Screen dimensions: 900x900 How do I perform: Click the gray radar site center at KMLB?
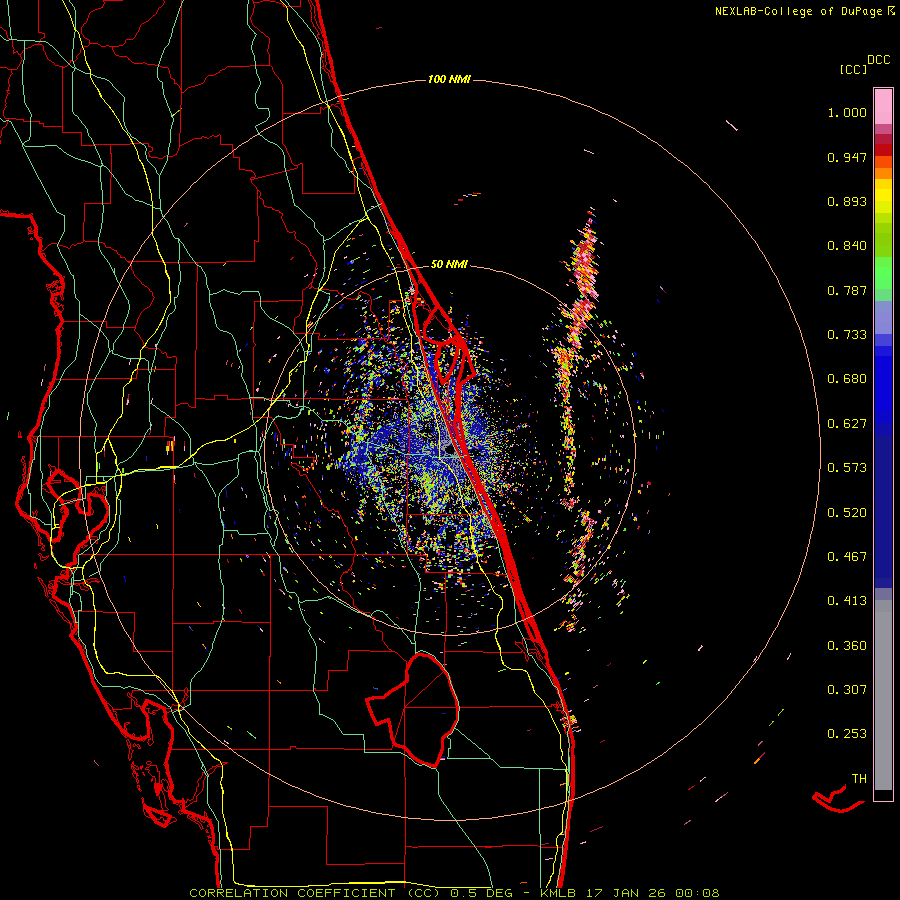(449, 448)
